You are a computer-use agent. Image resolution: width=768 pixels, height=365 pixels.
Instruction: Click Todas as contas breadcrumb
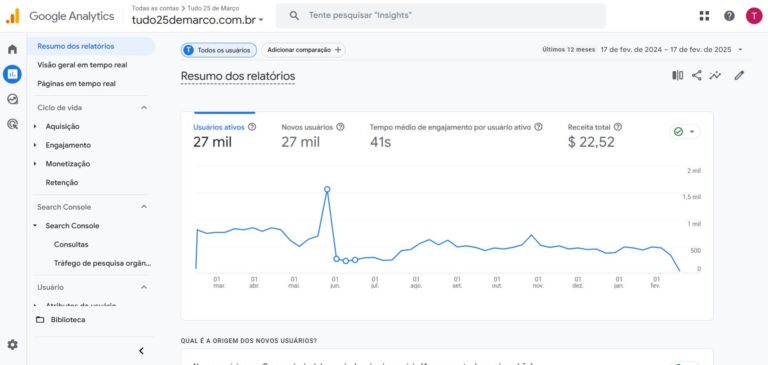tap(155, 8)
